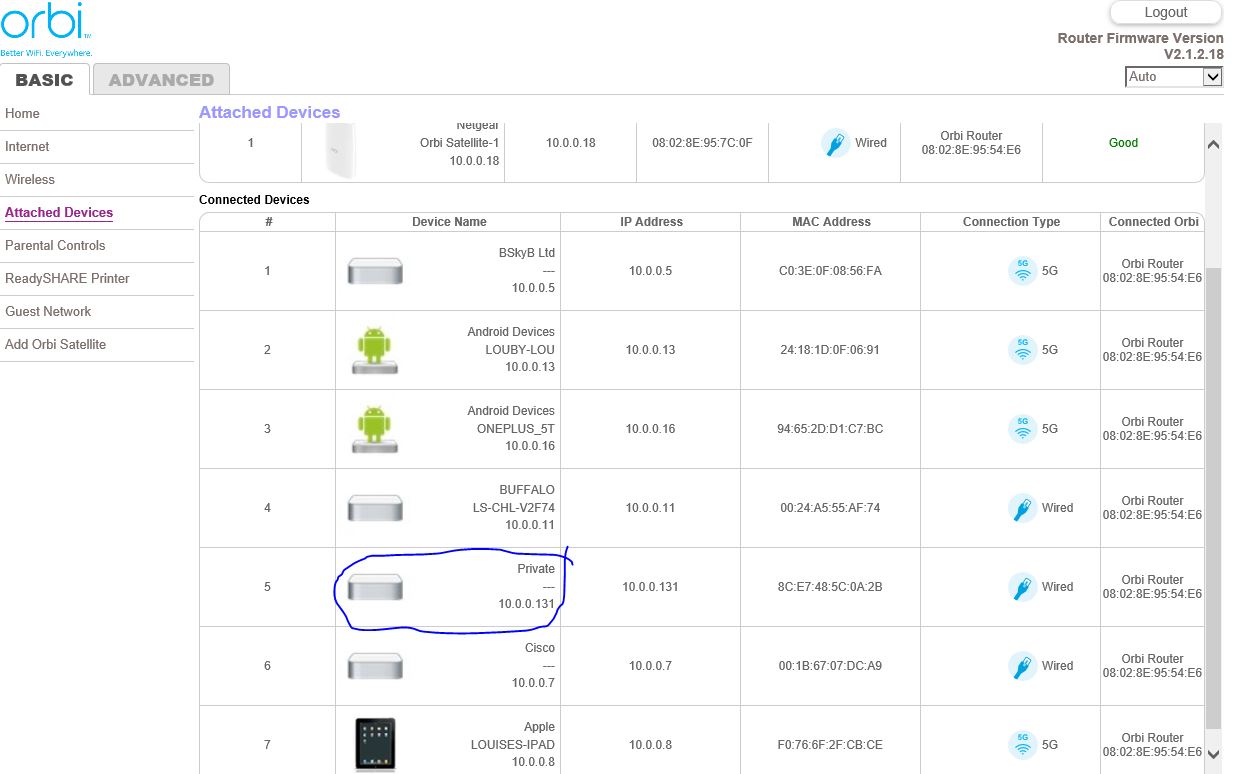Click the ONEPLUS_5T Android device icon
Image resolution: width=1237 pixels, height=774 pixels.
coord(375,429)
